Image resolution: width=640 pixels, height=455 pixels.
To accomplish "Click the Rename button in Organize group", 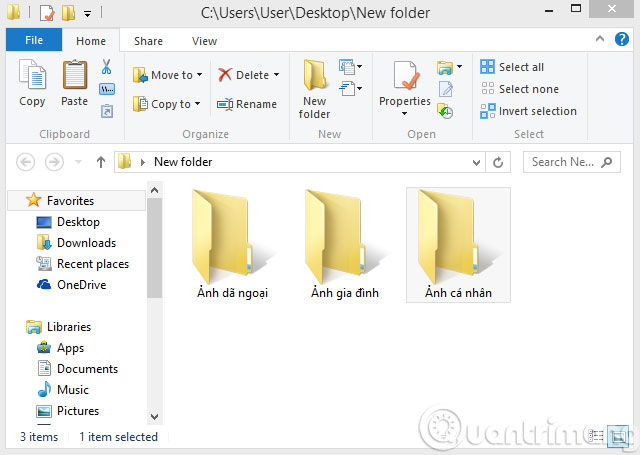I will (247, 104).
